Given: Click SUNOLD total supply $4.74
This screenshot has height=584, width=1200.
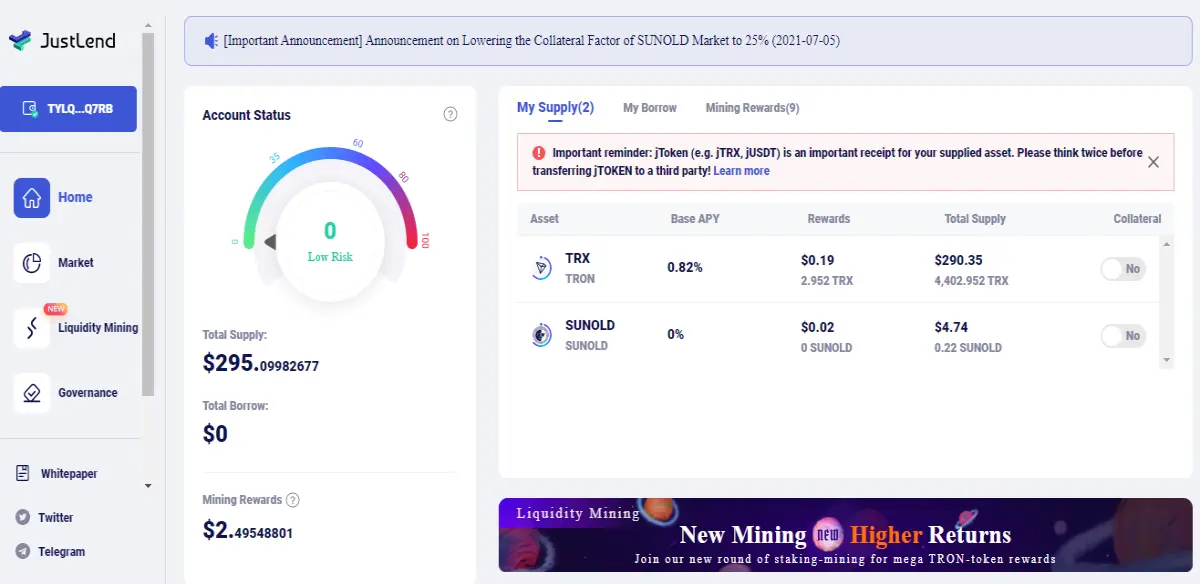Looking at the screenshot, I should pos(951,327).
